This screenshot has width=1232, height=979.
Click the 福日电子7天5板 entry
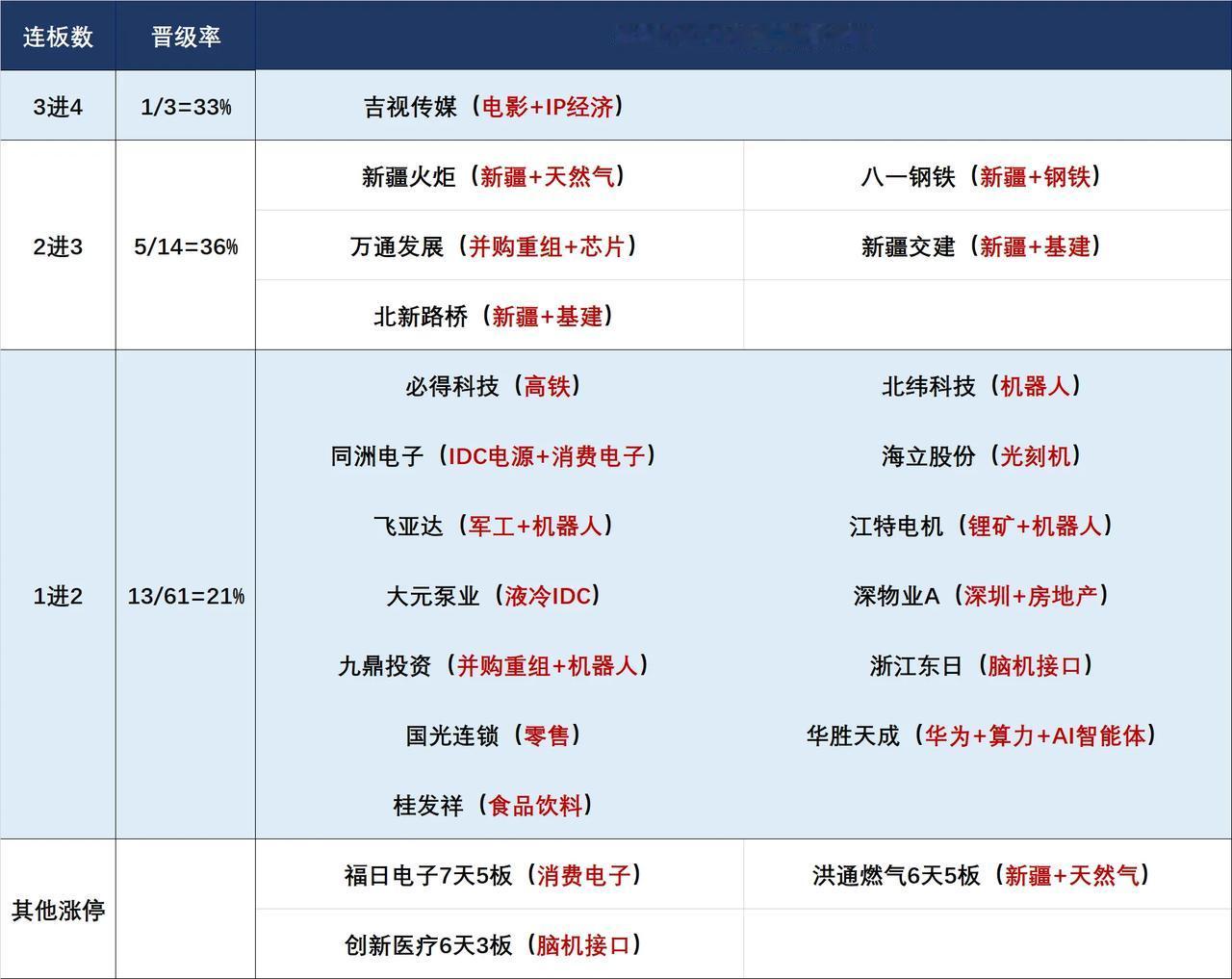click(495, 875)
